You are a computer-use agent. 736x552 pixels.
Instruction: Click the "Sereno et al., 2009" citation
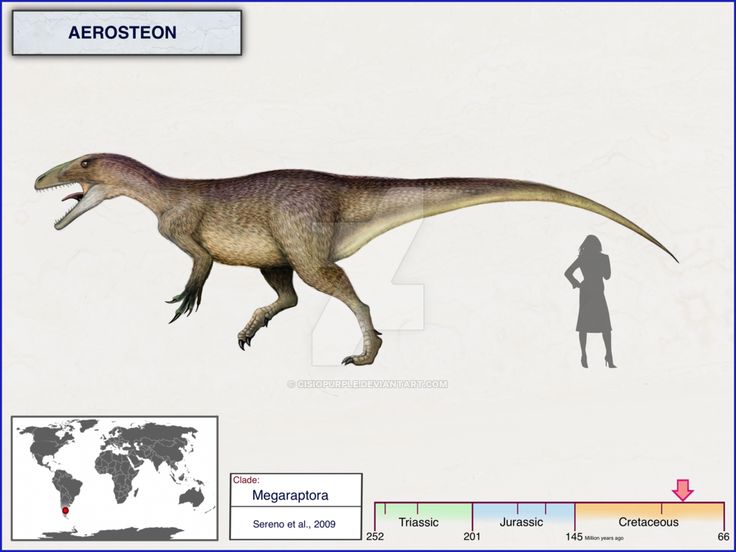294,524
